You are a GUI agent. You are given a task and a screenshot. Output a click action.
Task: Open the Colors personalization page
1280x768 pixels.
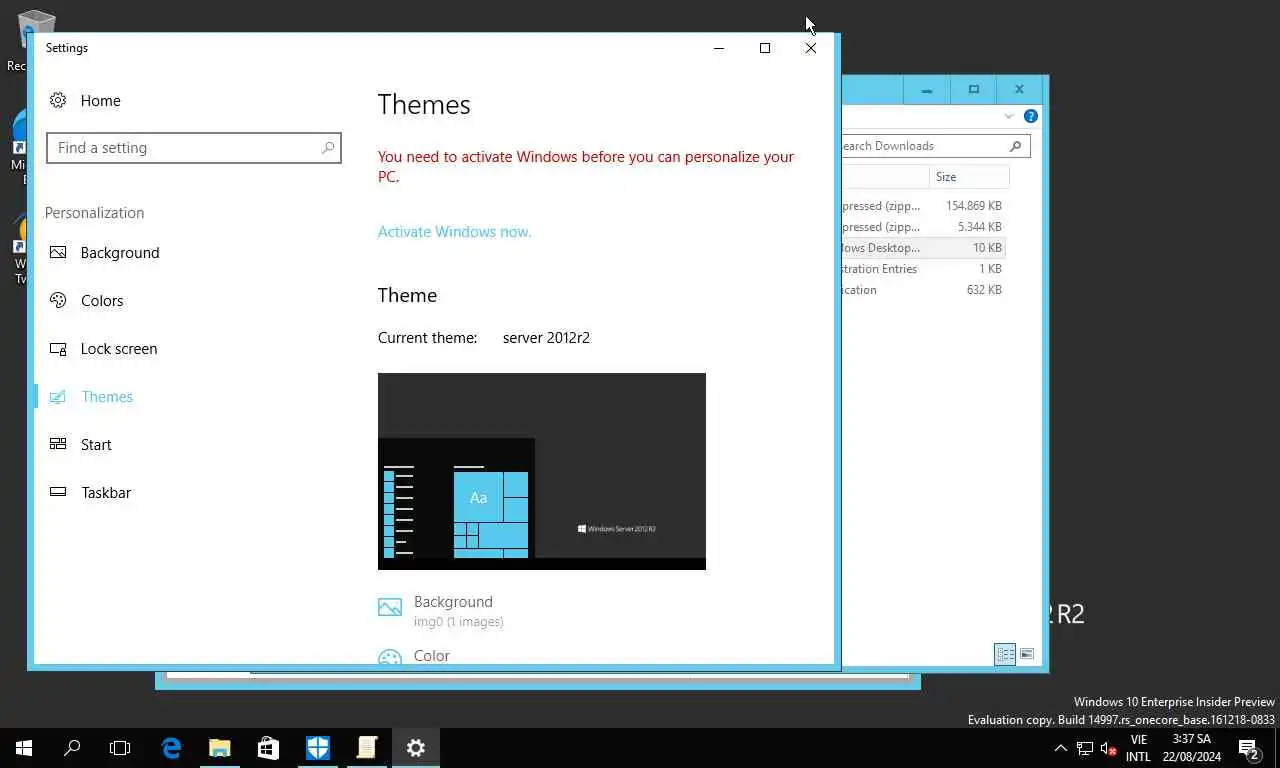click(86, 301)
